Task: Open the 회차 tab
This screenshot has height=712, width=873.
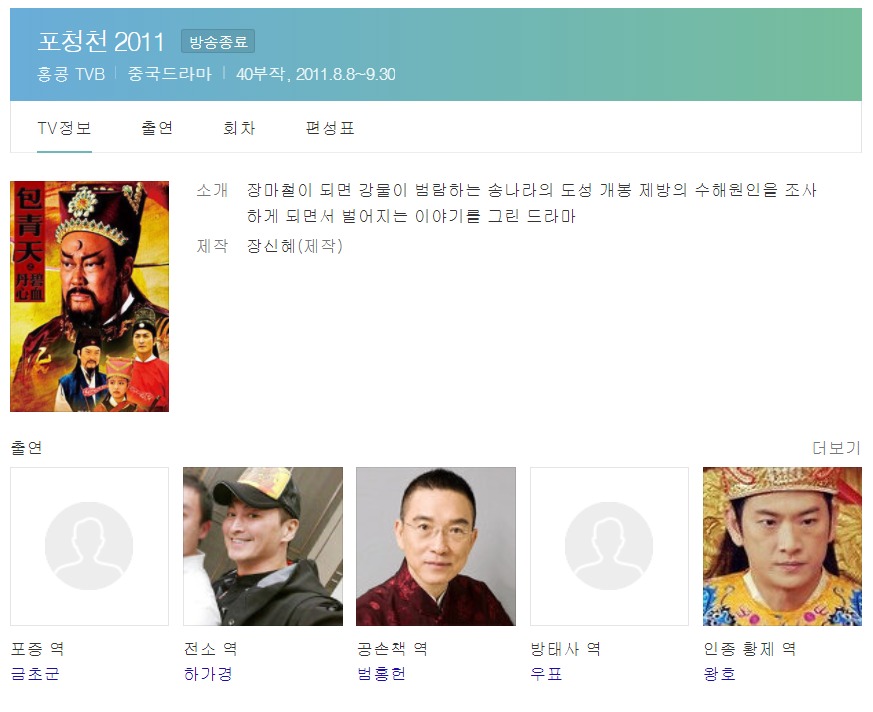Action: (239, 129)
